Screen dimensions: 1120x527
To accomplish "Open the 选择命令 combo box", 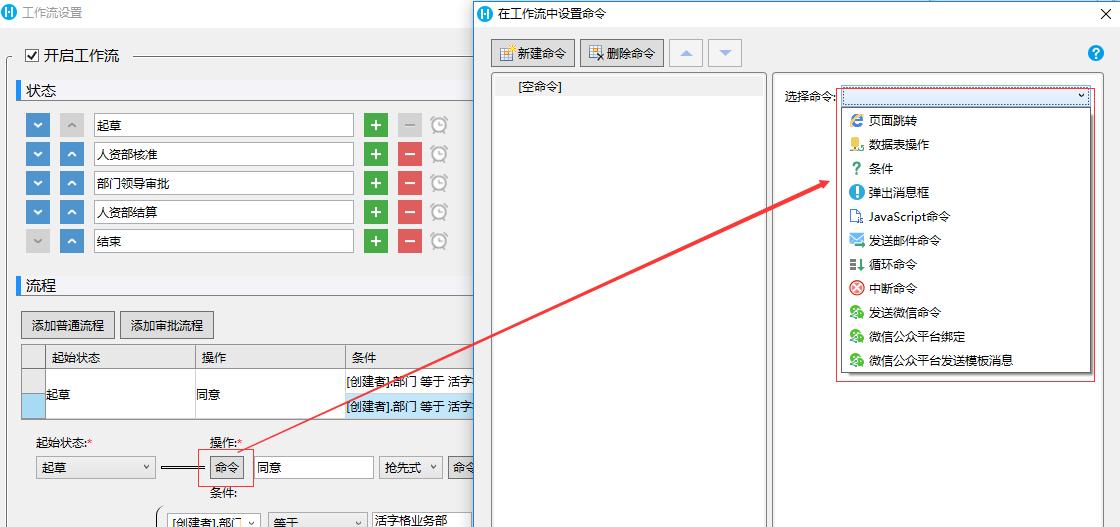I will click(965, 96).
